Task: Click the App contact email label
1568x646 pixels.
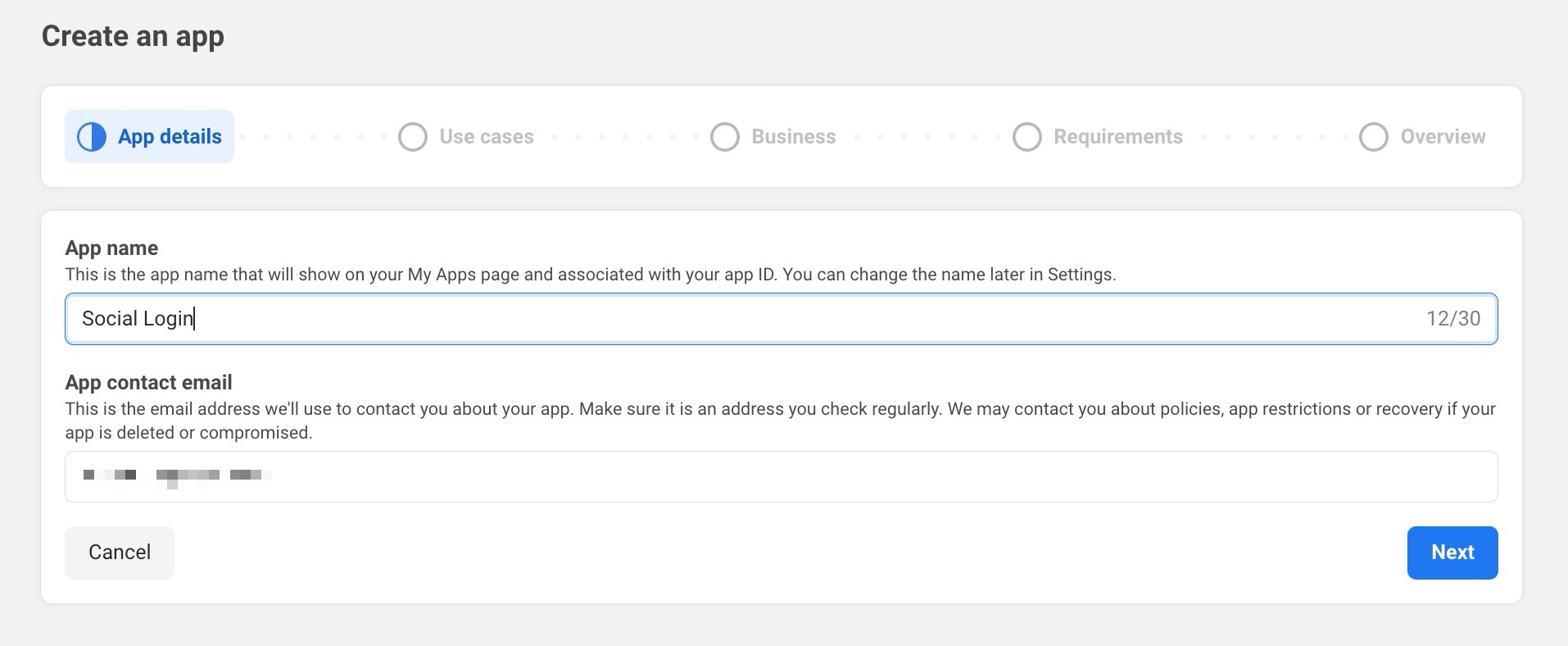Action: pyautogui.click(x=148, y=383)
